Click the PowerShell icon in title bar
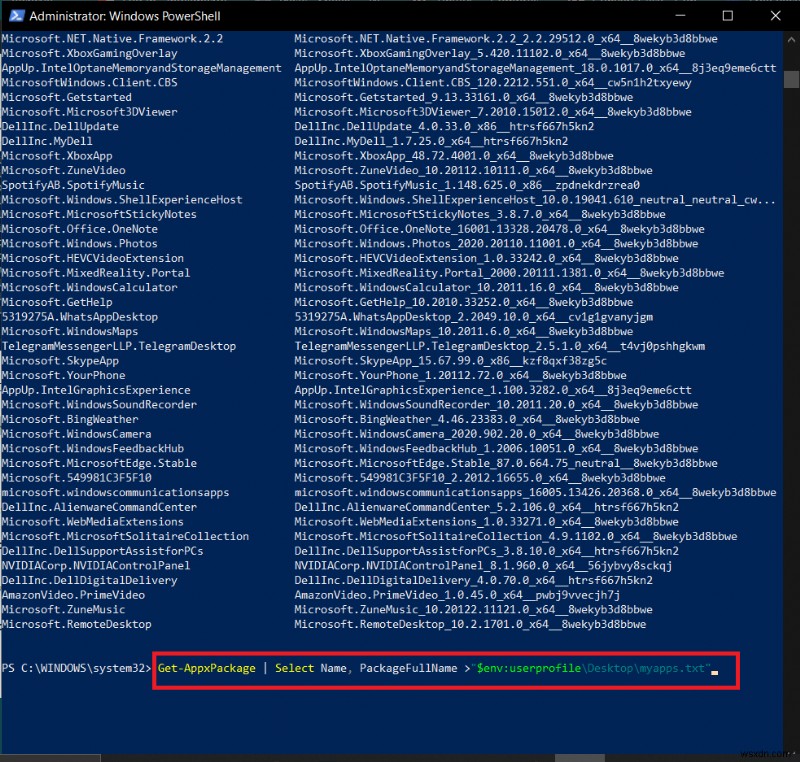800x762 pixels. click(16, 16)
